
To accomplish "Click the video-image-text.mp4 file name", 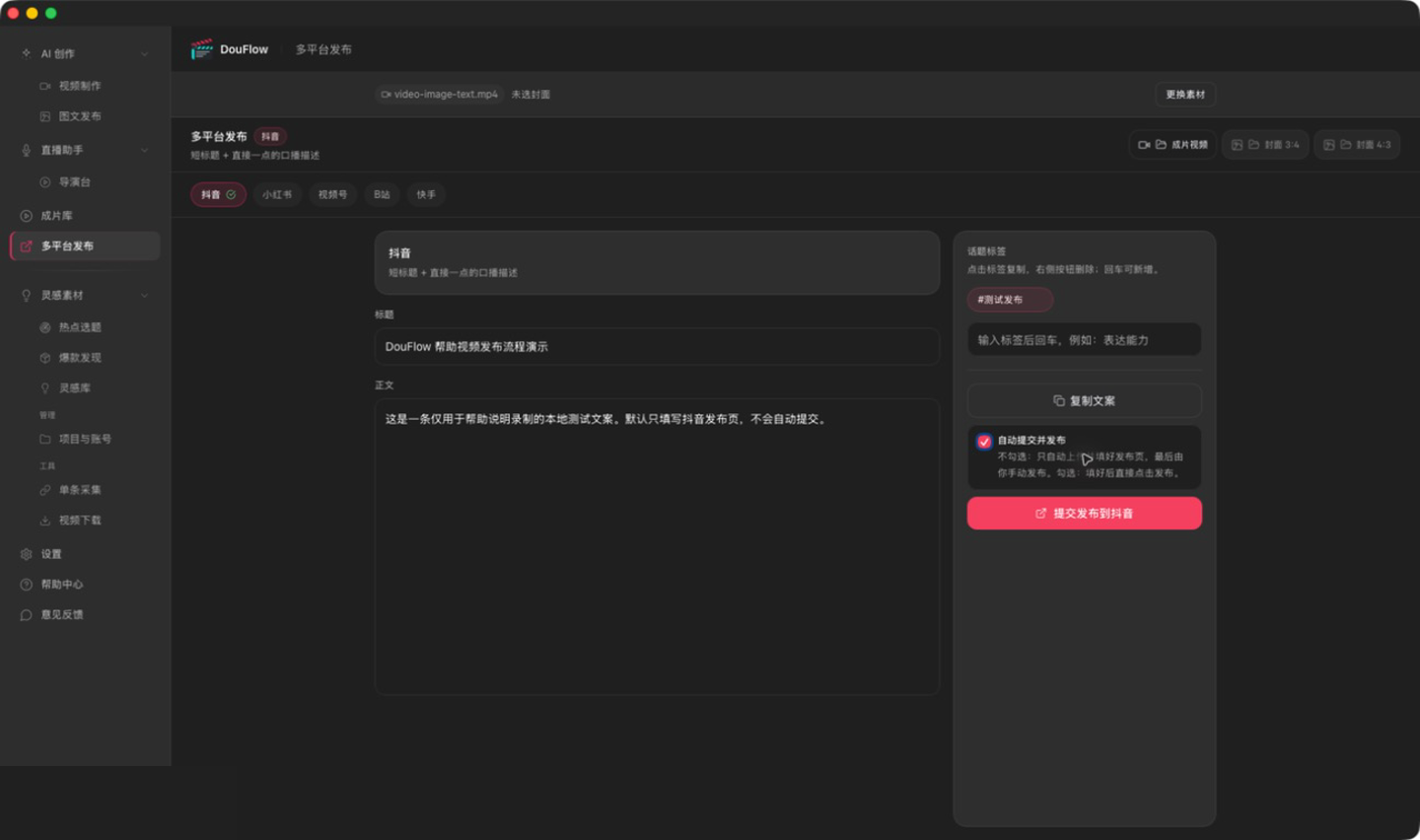I will click(446, 95).
